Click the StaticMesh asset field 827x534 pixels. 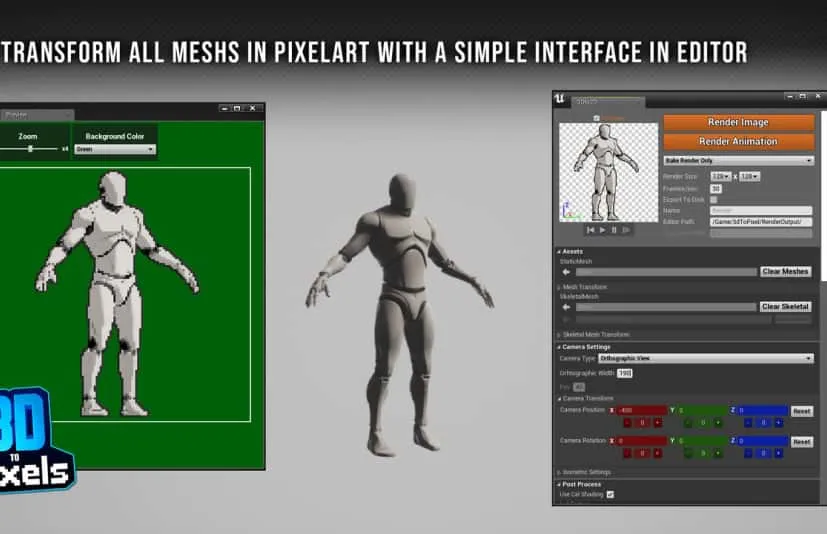click(666, 272)
